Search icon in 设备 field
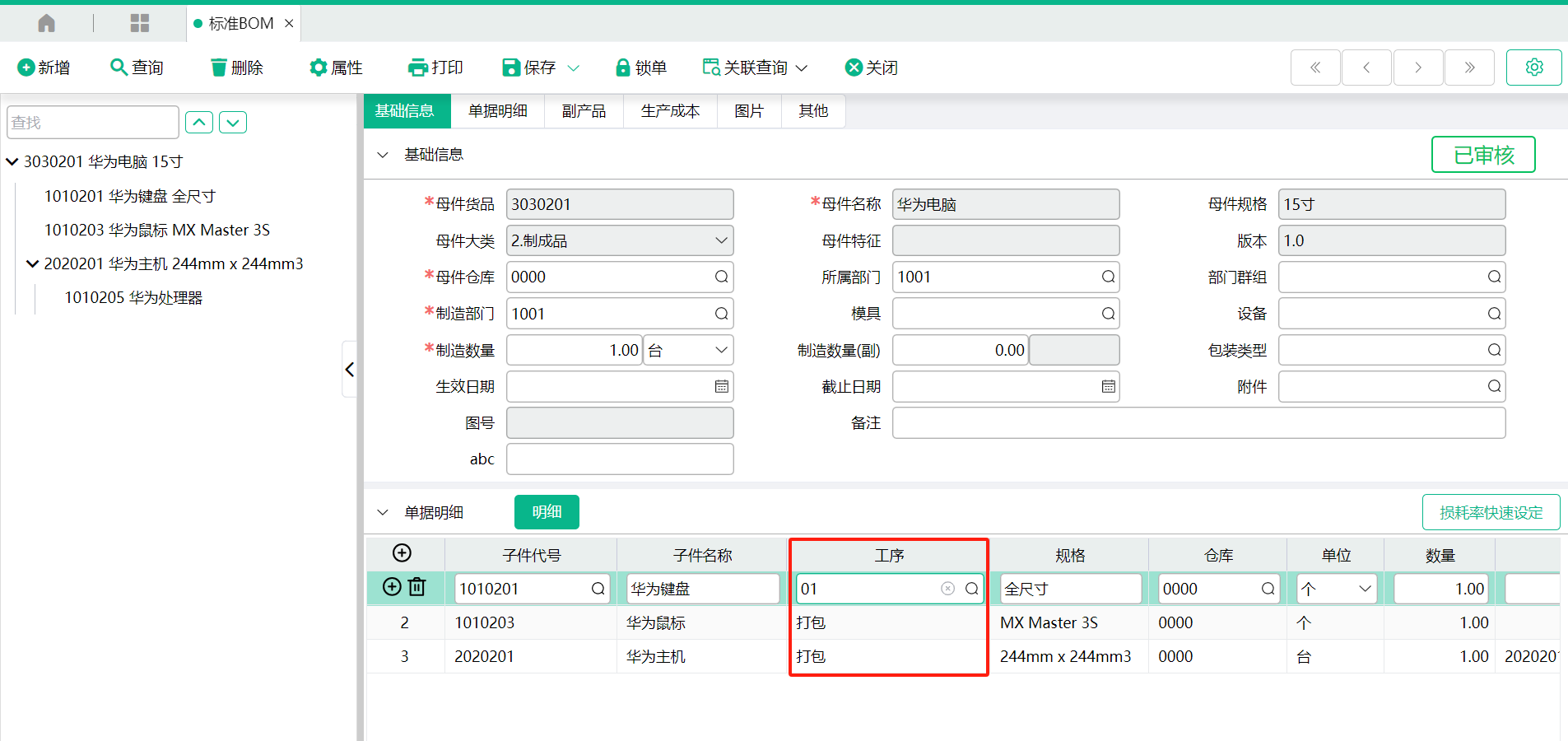Screen dimensions: 1568x741 (1494, 314)
